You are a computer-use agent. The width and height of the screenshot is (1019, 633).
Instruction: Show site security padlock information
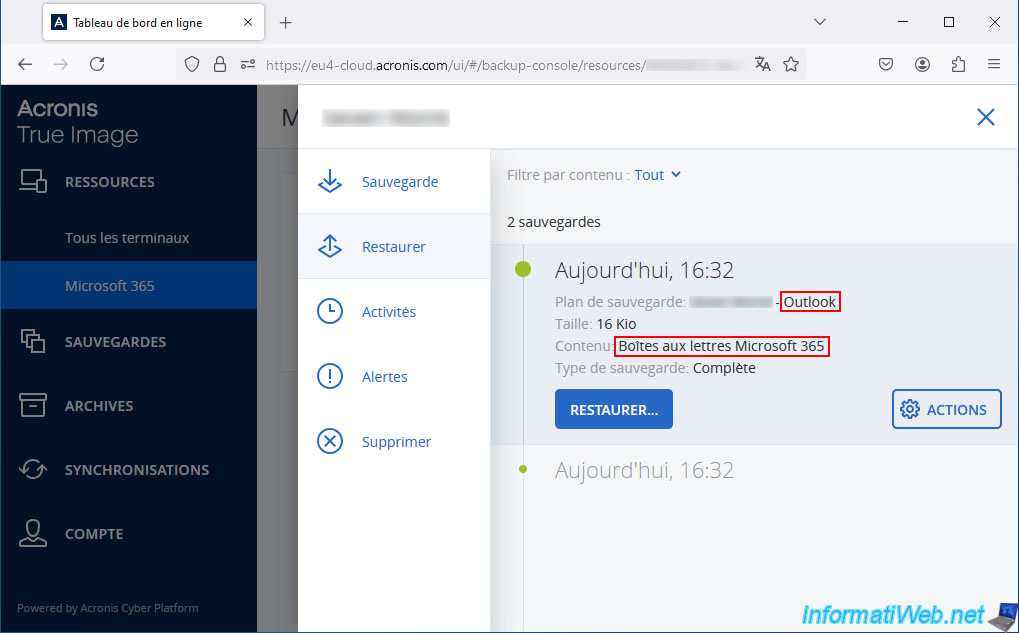[x=220, y=64]
